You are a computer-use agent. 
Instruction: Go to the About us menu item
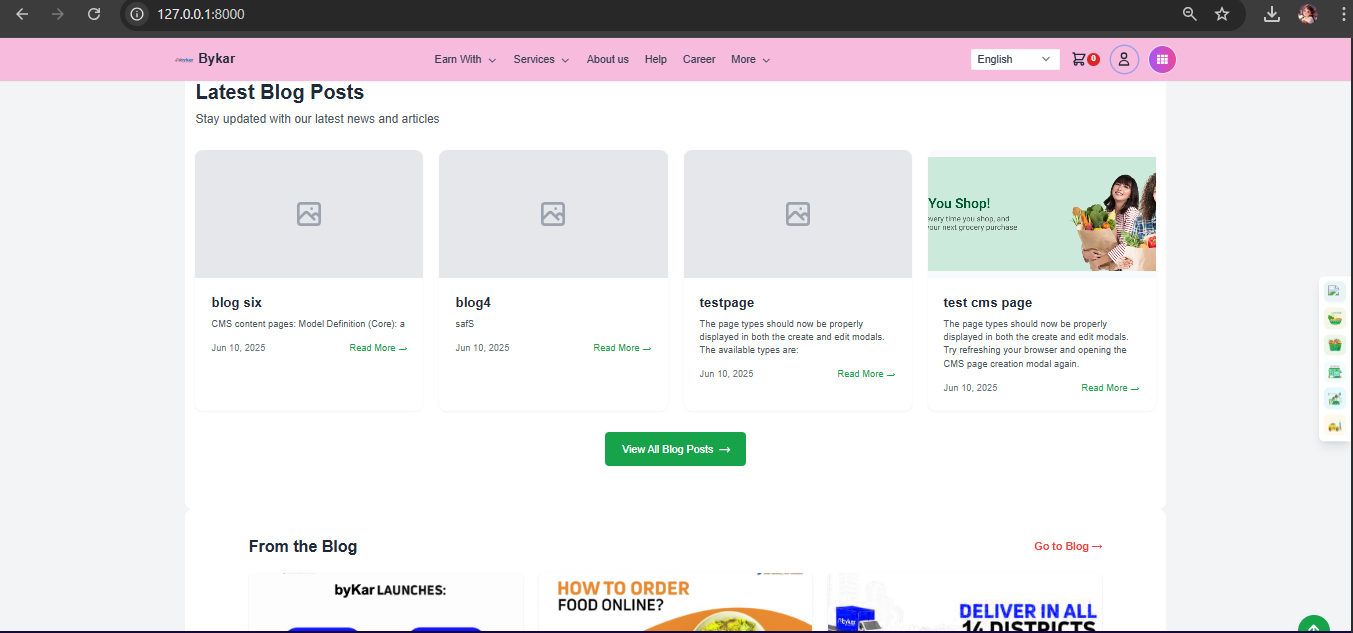[607, 59]
